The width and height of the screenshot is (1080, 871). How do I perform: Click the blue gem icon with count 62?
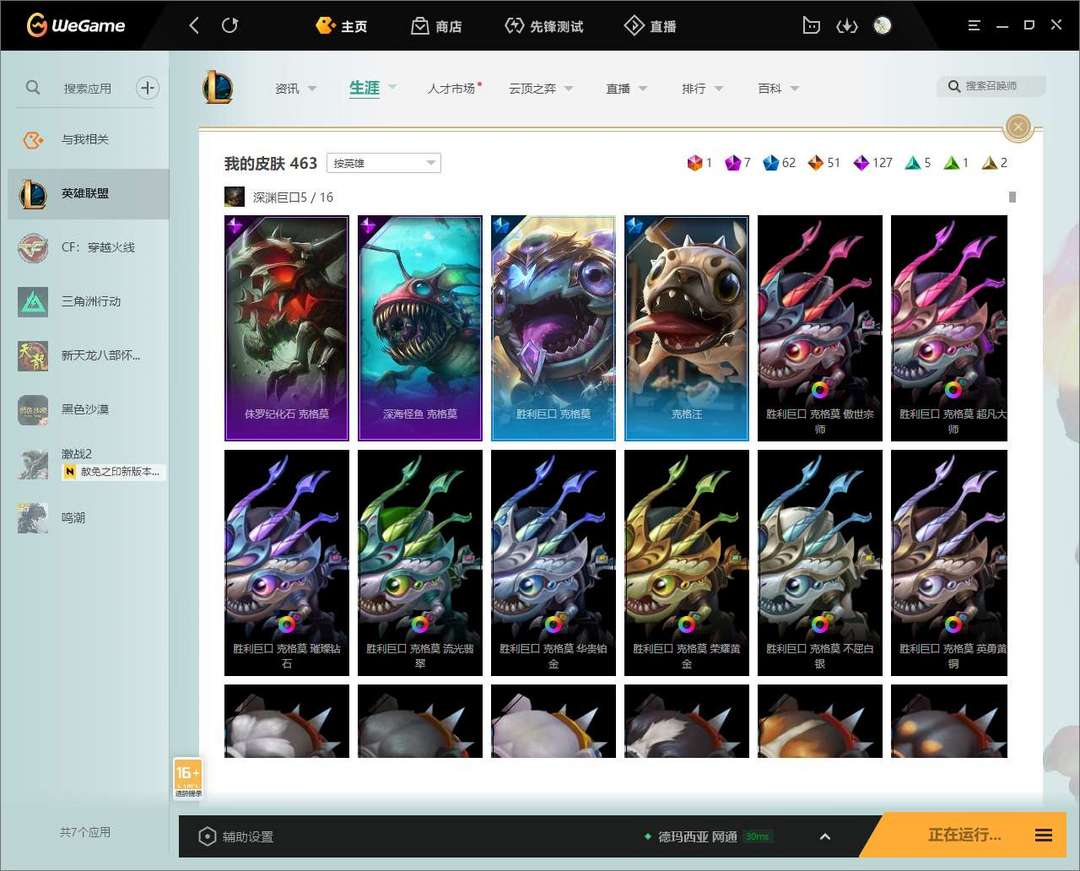coord(770,163)
